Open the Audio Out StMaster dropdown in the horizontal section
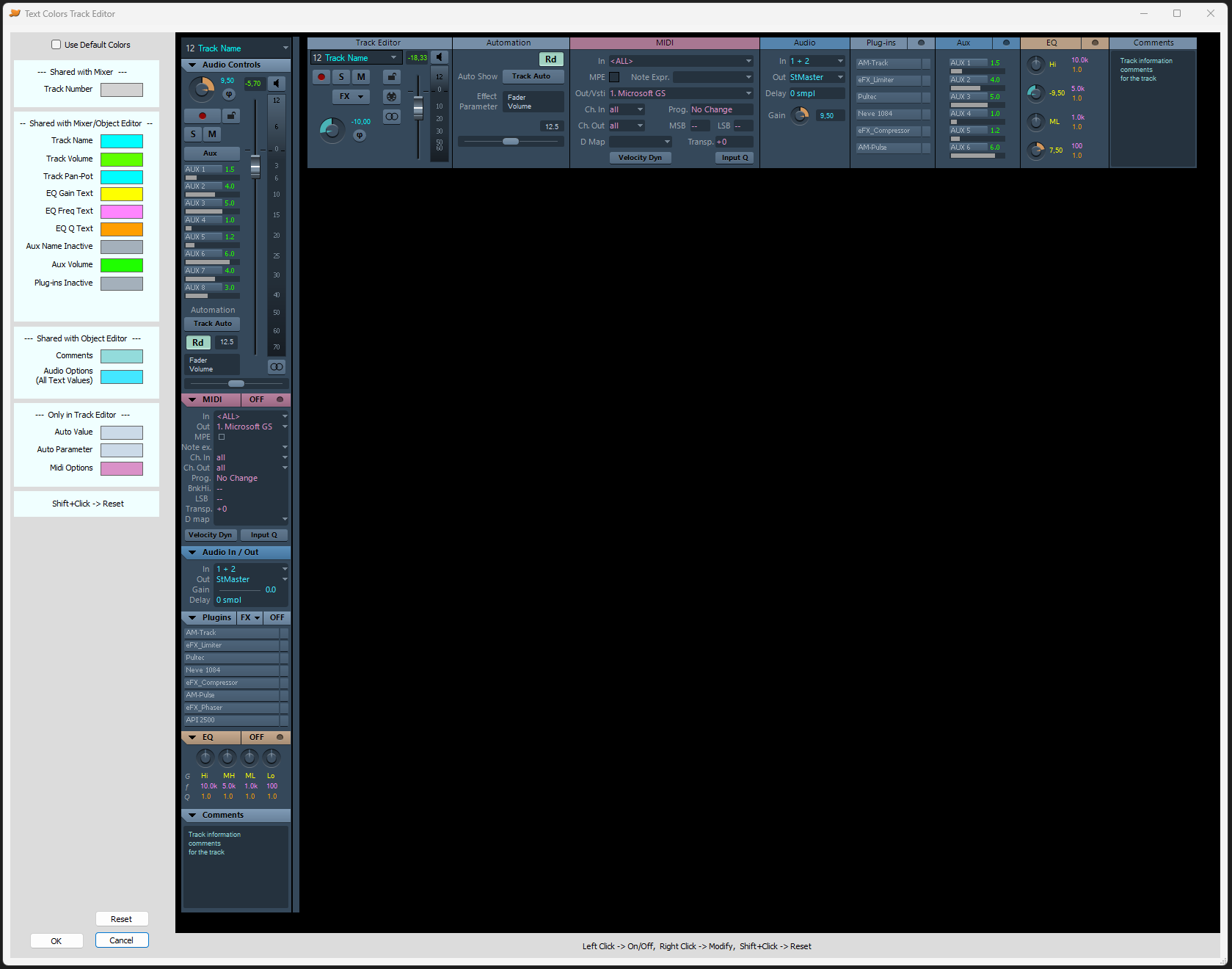 pos(817,77)
